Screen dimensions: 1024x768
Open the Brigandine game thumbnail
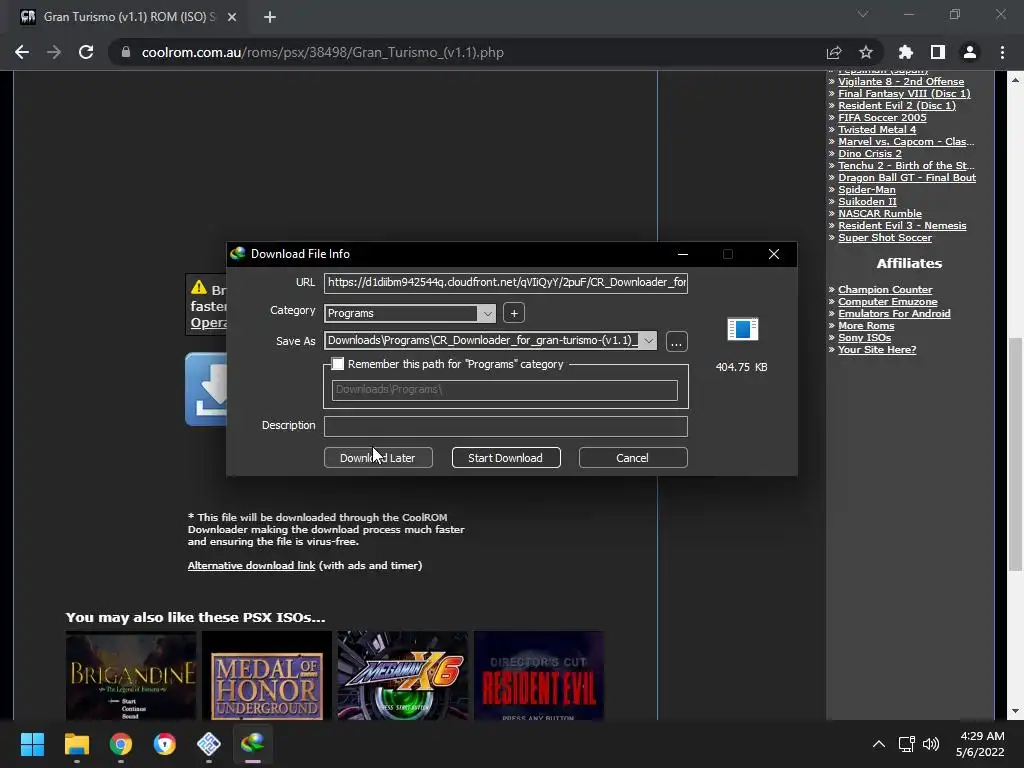(x=131, y=675)
